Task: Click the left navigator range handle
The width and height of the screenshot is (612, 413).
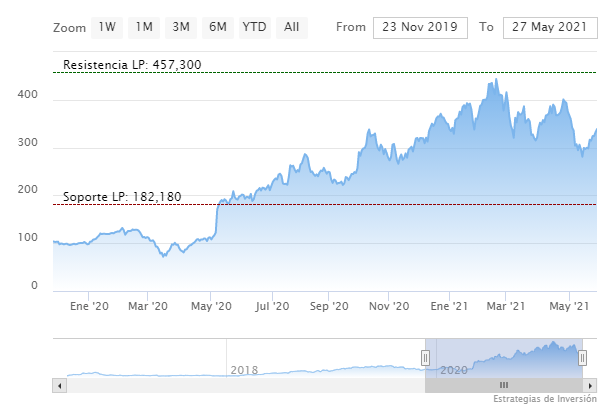Action: (425, 357)
